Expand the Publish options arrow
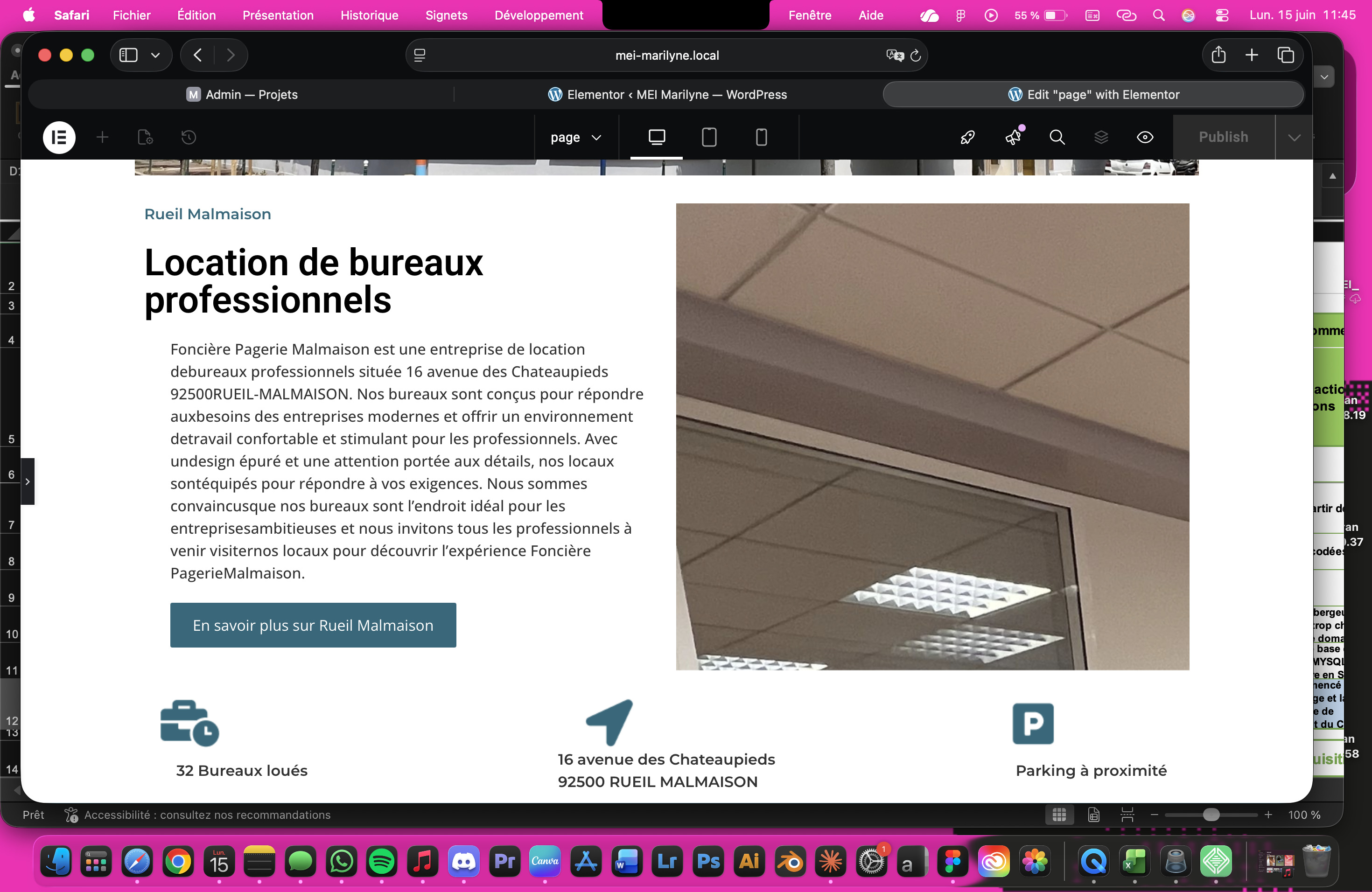The image size is (1372, 892). pyautogui.click(x=1294, y=137)
